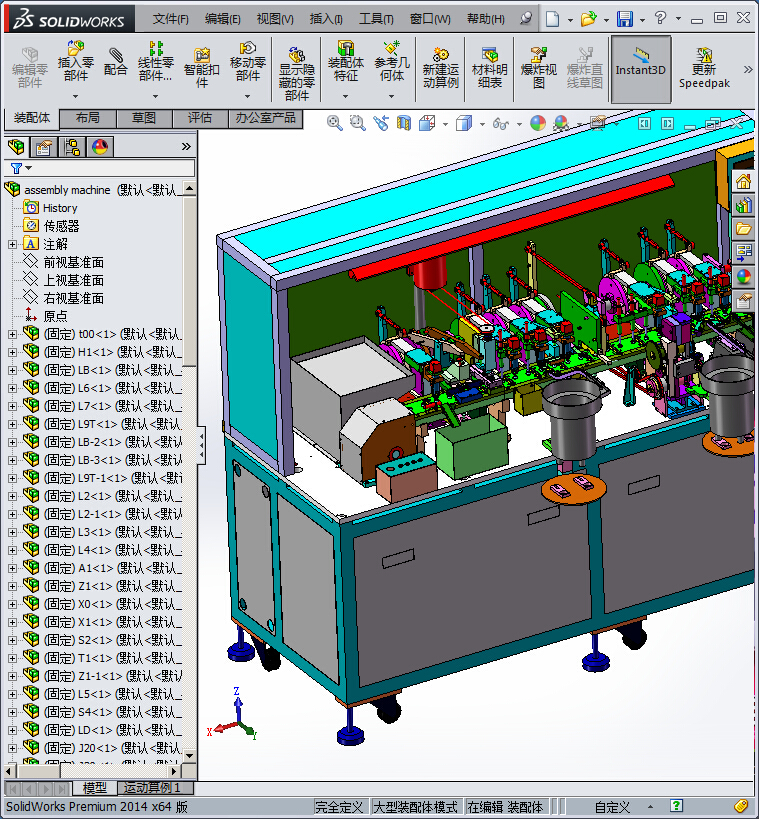Click the 自定义 units status item
The image size is (759, 819).
612,807
